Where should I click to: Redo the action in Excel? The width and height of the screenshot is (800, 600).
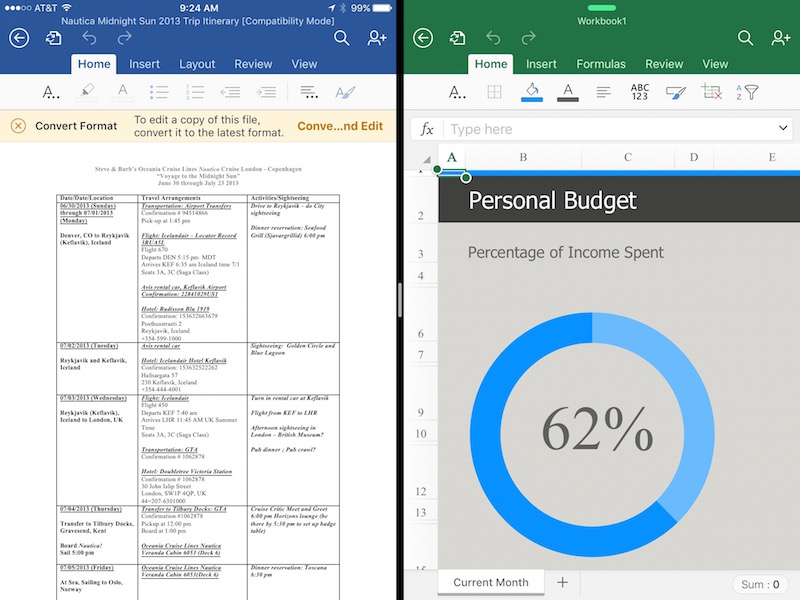[x=529, y=38]
